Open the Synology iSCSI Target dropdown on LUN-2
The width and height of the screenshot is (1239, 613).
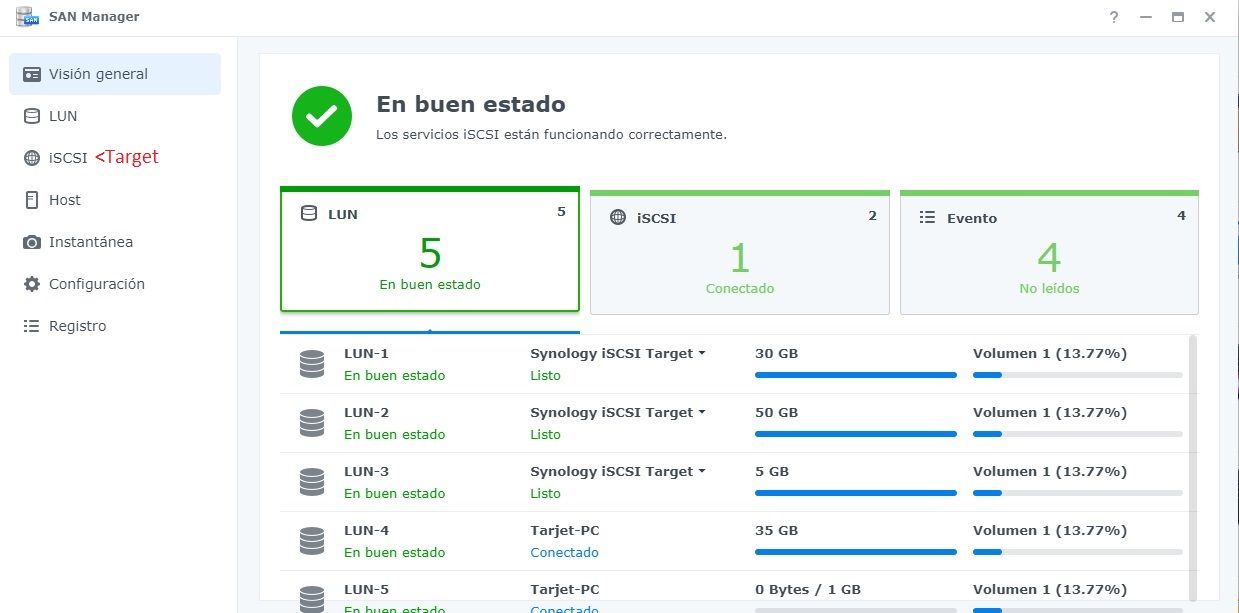pos(704,412)
